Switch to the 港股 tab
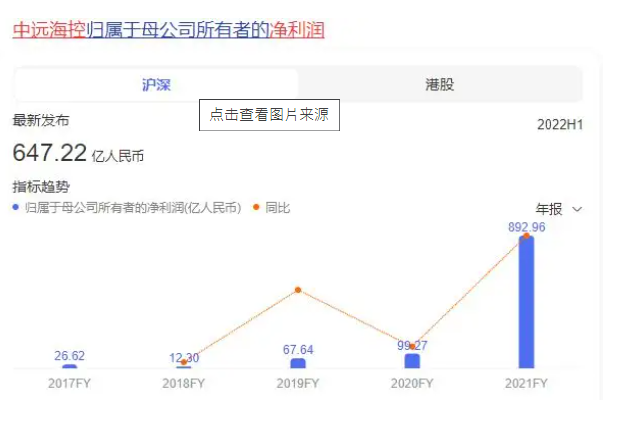The width and height of the screenshot is (622, 440). [x=440, y=85]
